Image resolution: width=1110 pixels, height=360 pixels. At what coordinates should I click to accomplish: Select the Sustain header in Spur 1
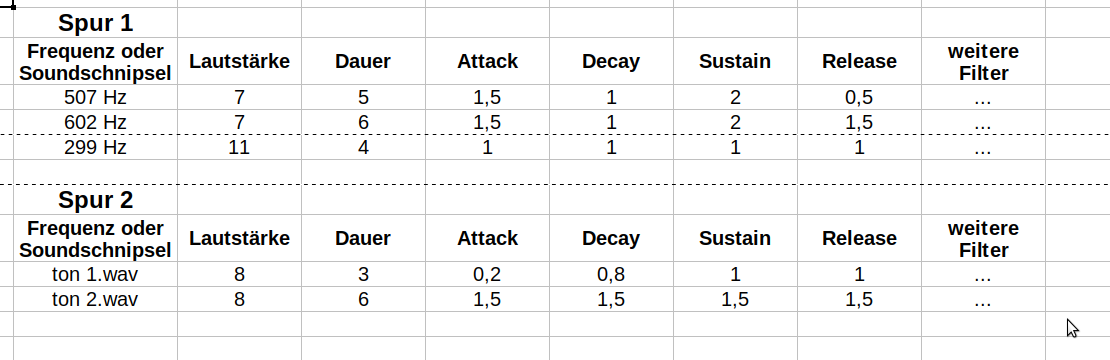735,62
